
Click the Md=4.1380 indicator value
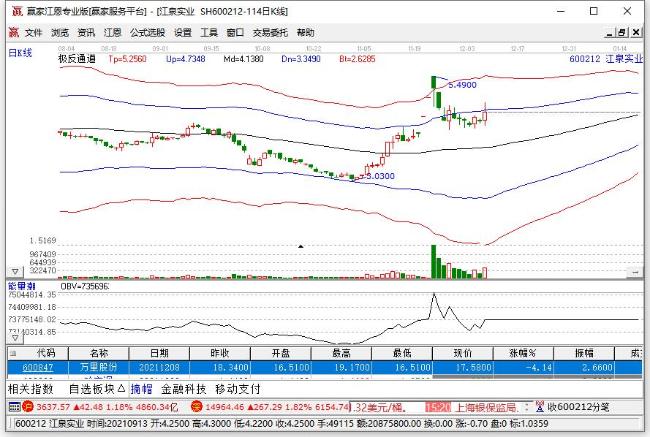pyautogui.click(x=243, y=59)
